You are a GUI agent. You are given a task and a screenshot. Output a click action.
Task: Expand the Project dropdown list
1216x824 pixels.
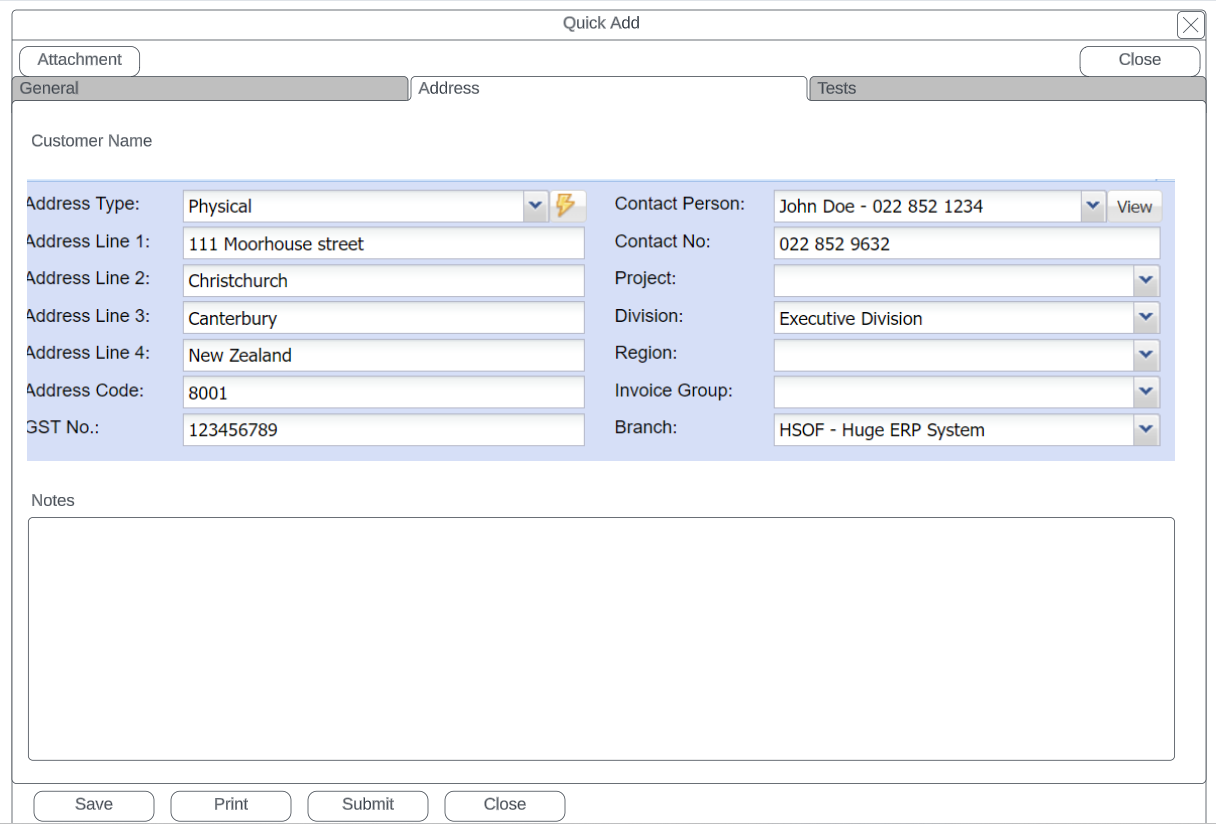[x=1146, y=281]
